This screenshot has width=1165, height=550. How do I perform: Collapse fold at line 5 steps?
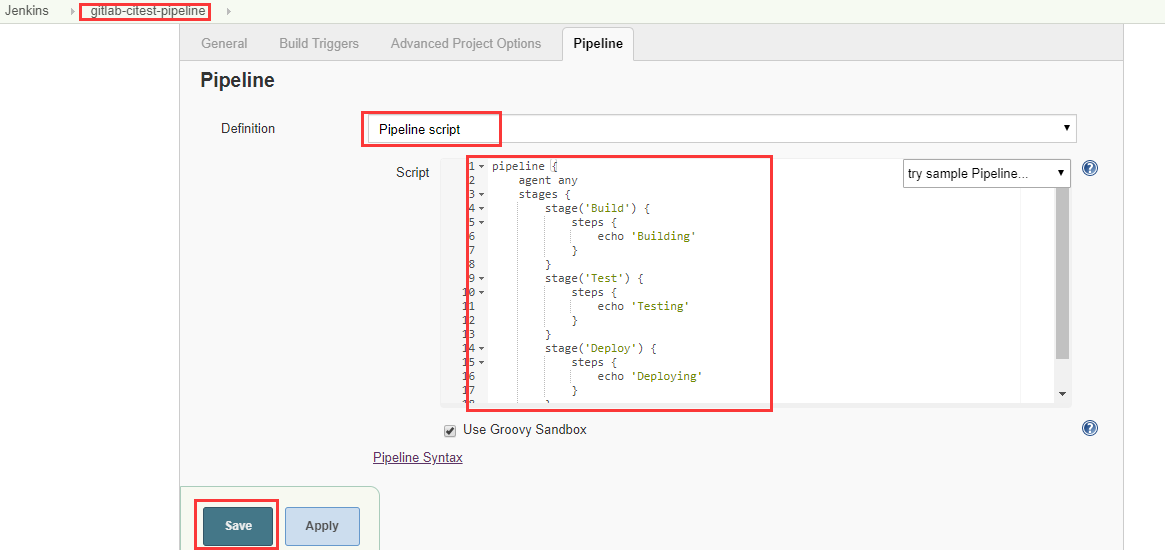(x=481, y=222)
